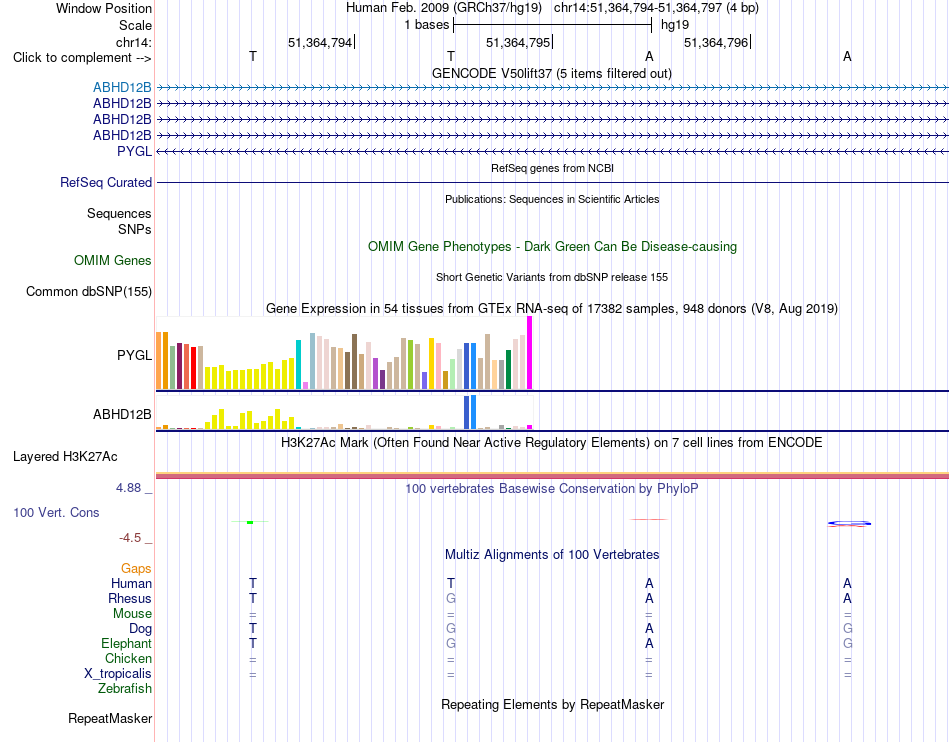Select the light-blue ABHD12B transcript label
This screenshot has width=950, height=742.
122,88
